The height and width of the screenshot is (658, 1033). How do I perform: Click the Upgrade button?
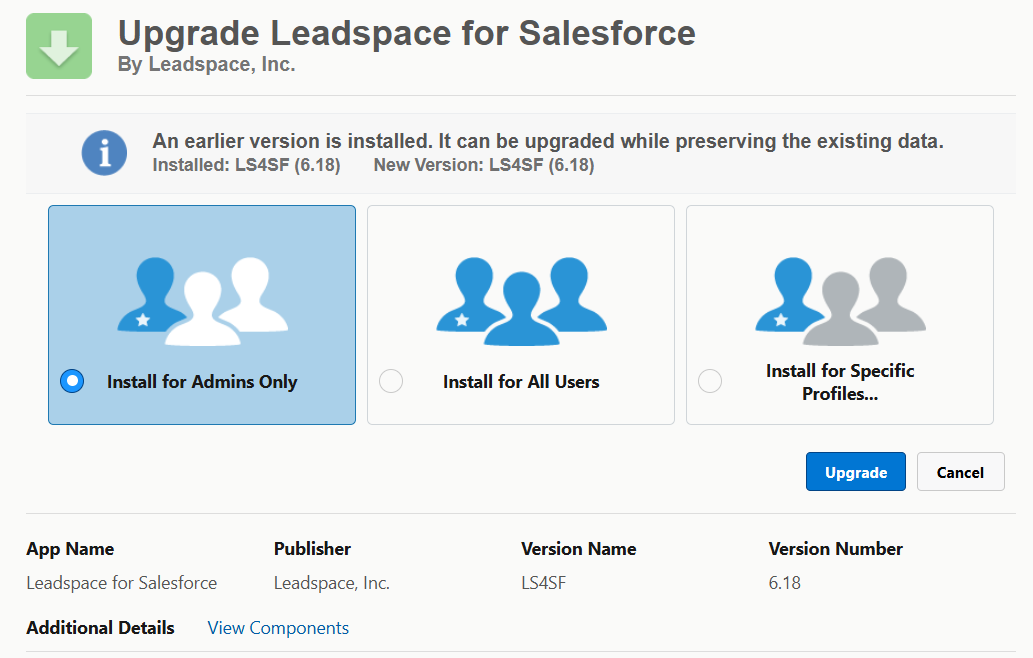click(x=856, y=472)
